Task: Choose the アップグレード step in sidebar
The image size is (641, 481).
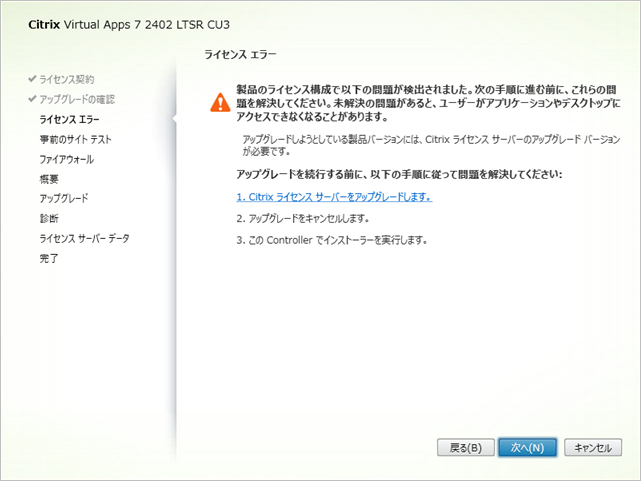Action: coord(64,199)
